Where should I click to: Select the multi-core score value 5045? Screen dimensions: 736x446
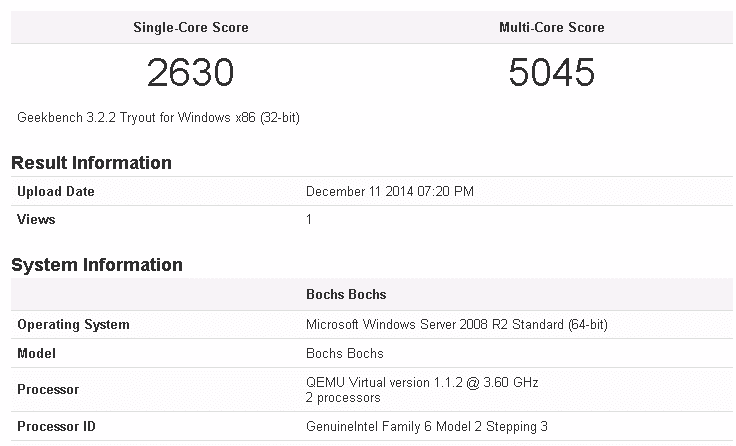click(x=551, y=72)
